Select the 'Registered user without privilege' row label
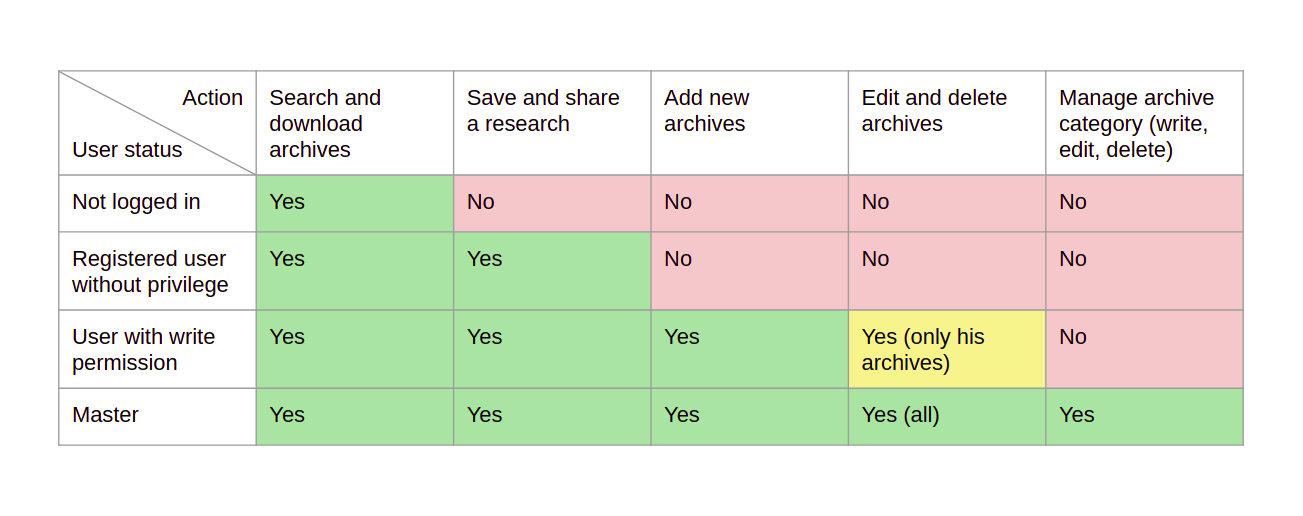 (157, 271)
